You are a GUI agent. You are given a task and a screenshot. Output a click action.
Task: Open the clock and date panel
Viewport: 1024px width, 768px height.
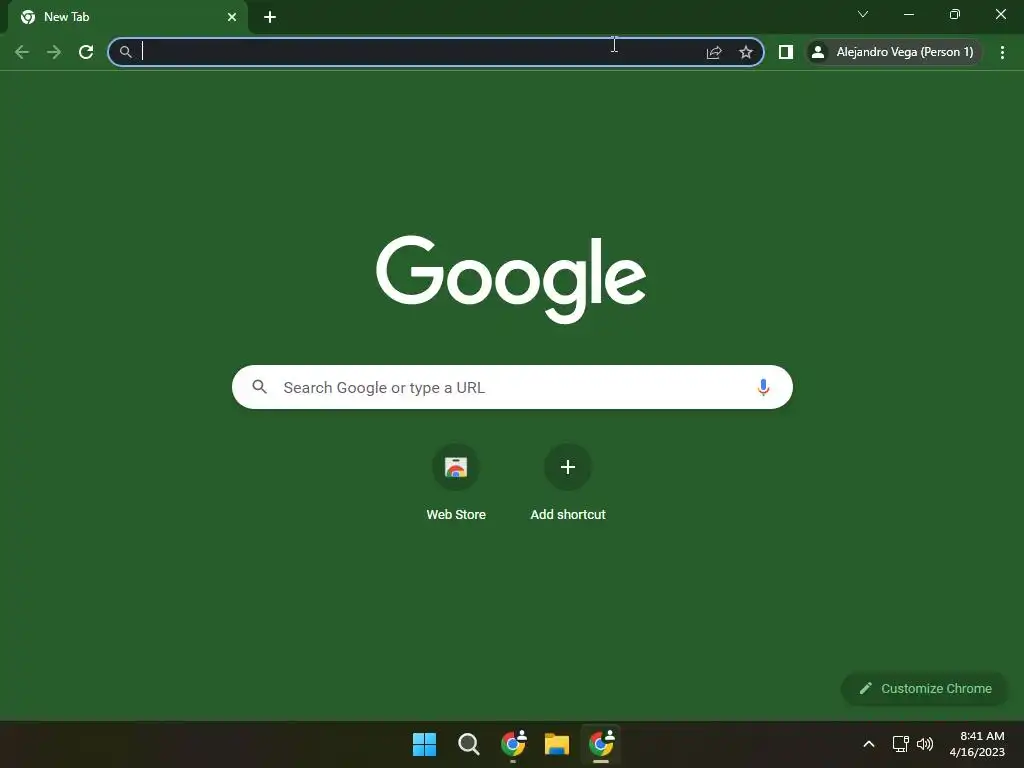coord(978,744)
